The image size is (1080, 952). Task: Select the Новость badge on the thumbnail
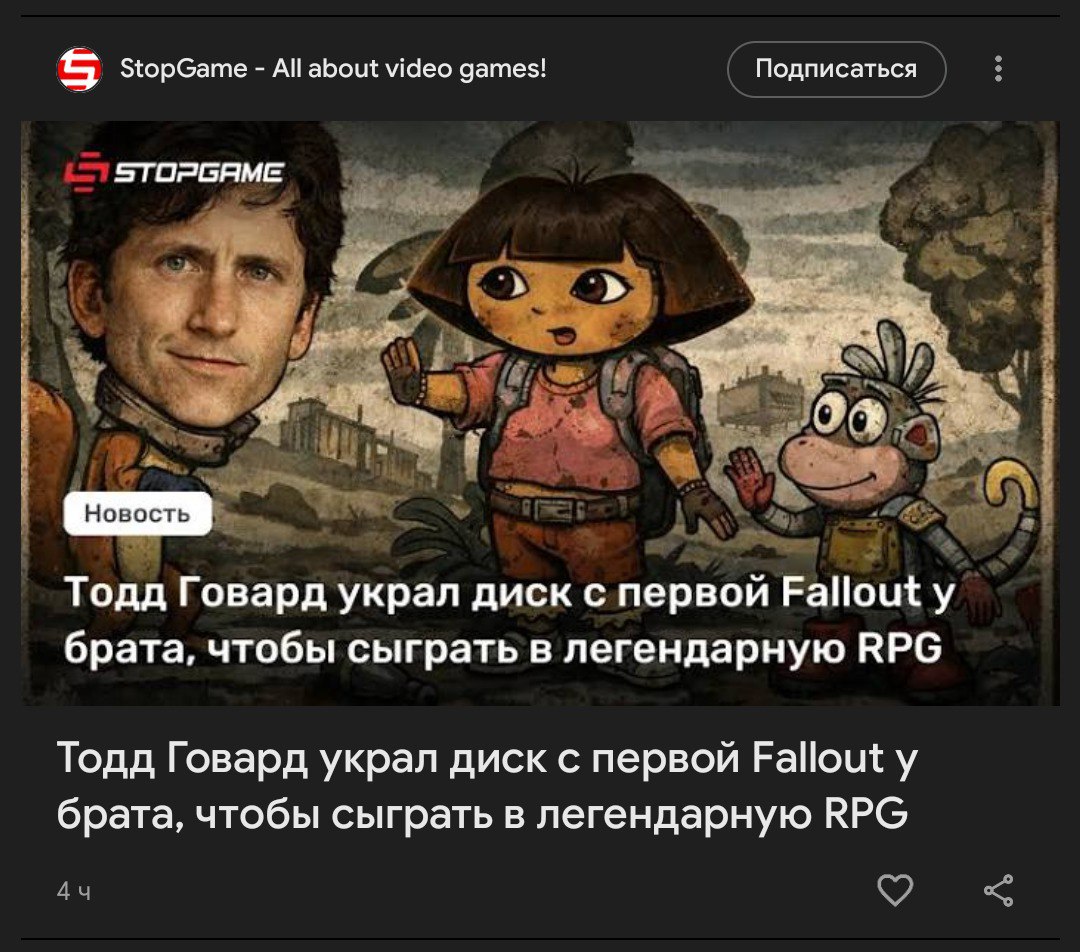(137, 513)
